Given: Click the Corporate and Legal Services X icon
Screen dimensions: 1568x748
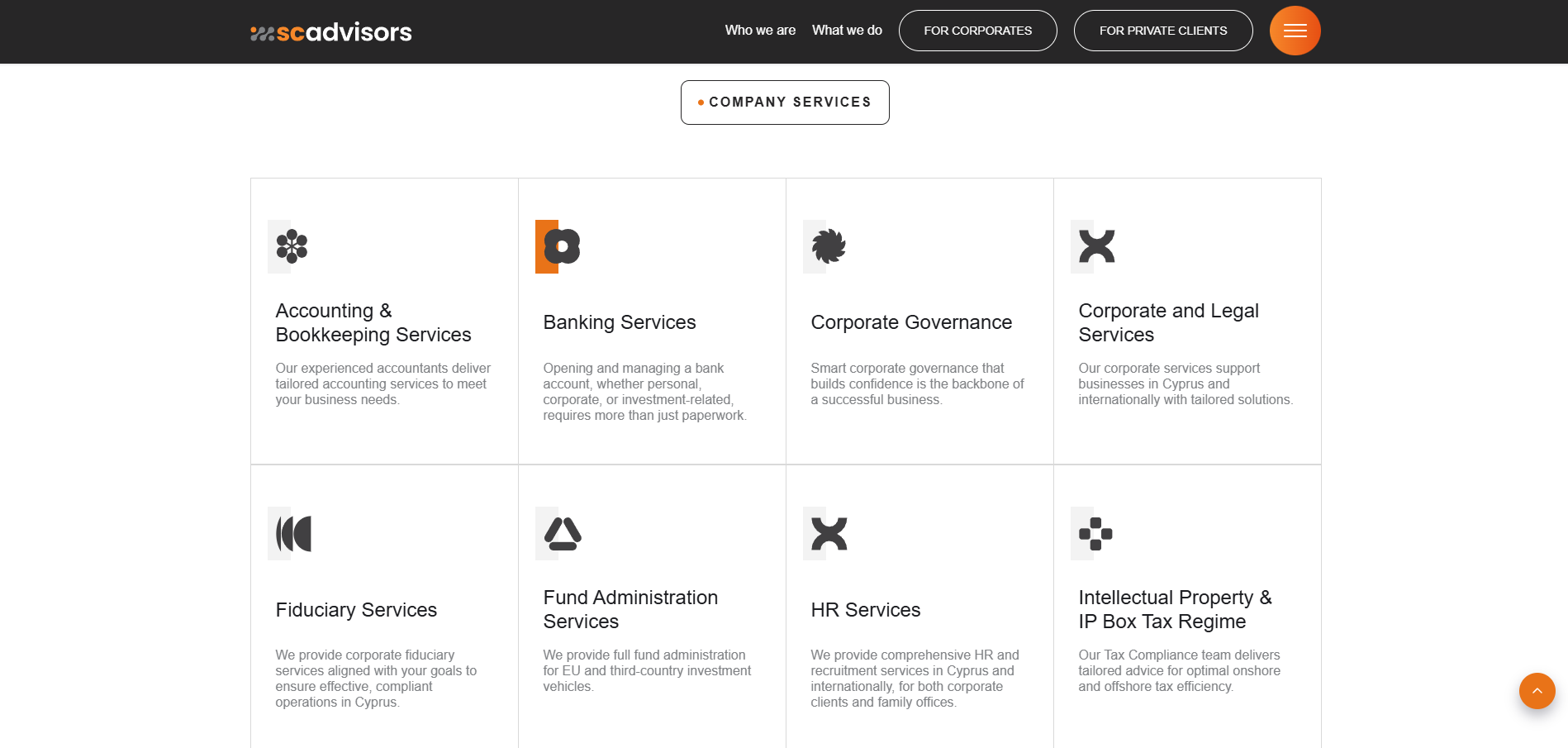Looking at the screenshot, I should [x=1095, y=246].
